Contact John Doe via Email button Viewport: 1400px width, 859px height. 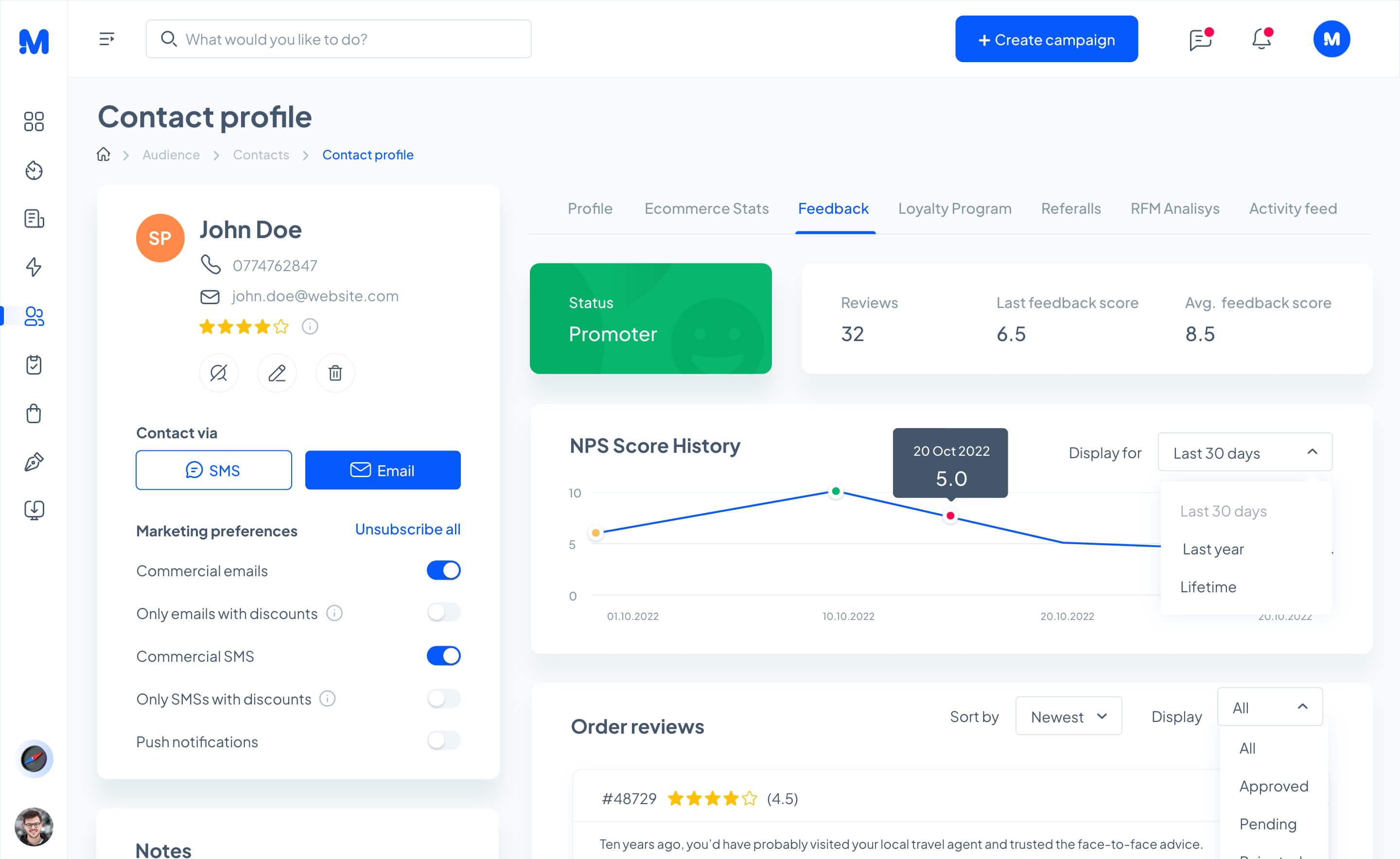coord(383,470)
